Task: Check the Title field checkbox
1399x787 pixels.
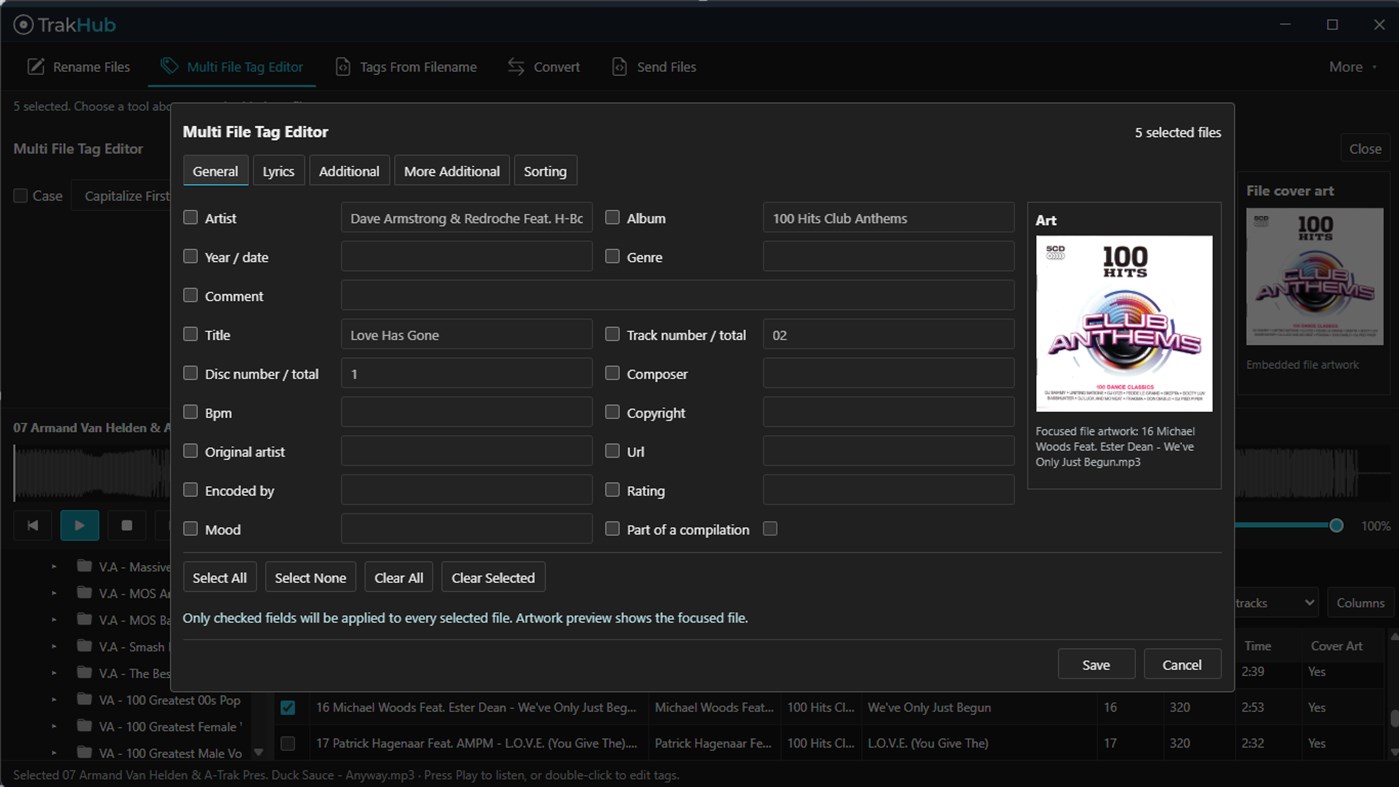Action: [190, 334]
